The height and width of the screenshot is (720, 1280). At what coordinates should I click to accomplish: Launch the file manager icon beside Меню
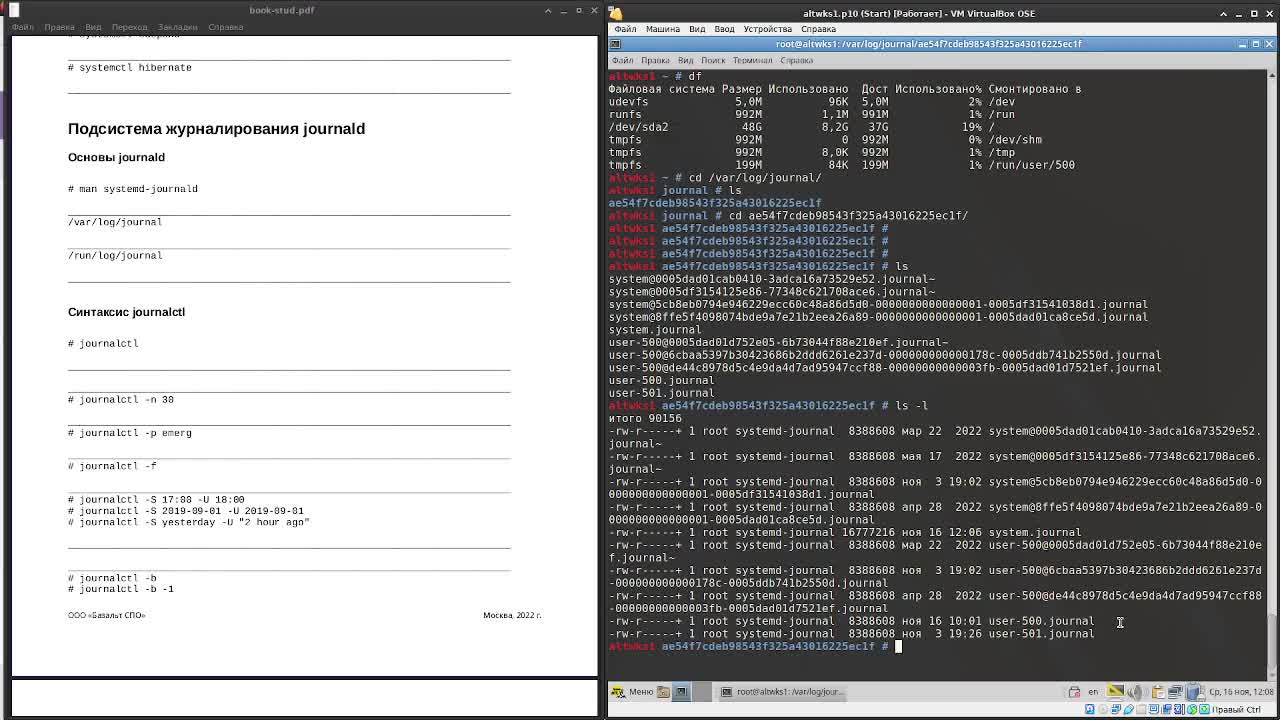click(x=664, y=692)
